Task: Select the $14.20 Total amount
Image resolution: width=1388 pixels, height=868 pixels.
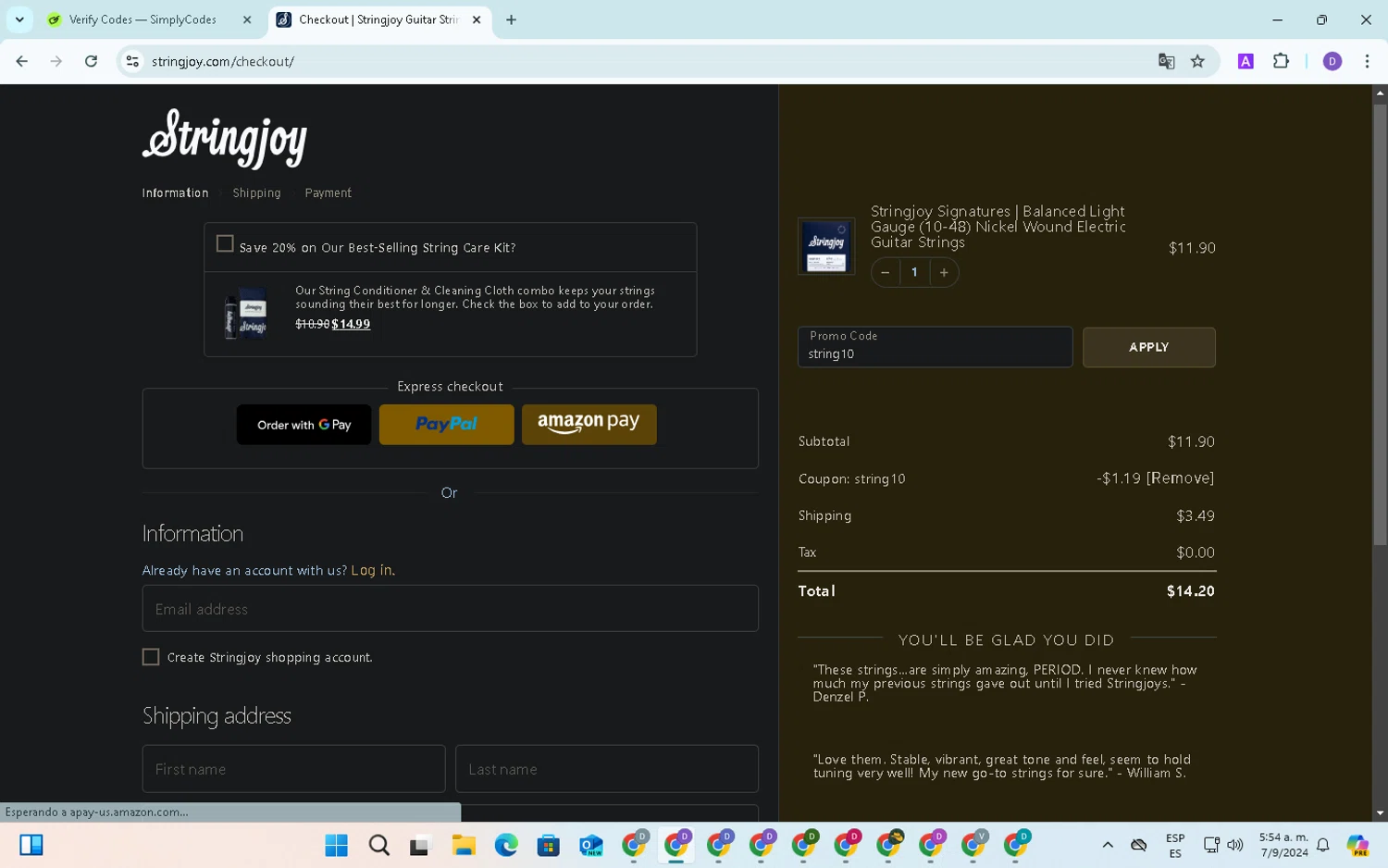Action: point(1190,591)
